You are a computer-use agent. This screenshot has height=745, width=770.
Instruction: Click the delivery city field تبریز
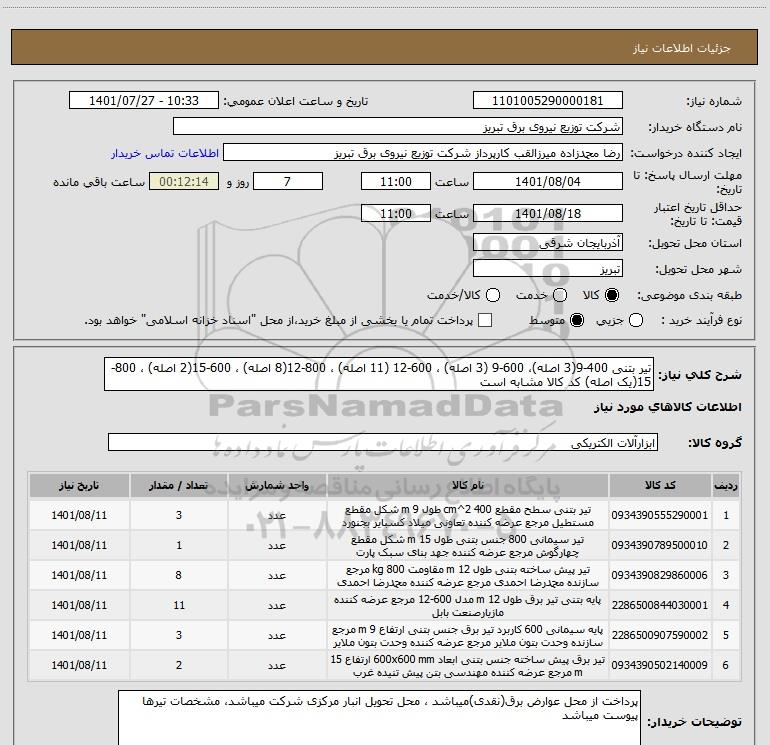click(548, 269)
